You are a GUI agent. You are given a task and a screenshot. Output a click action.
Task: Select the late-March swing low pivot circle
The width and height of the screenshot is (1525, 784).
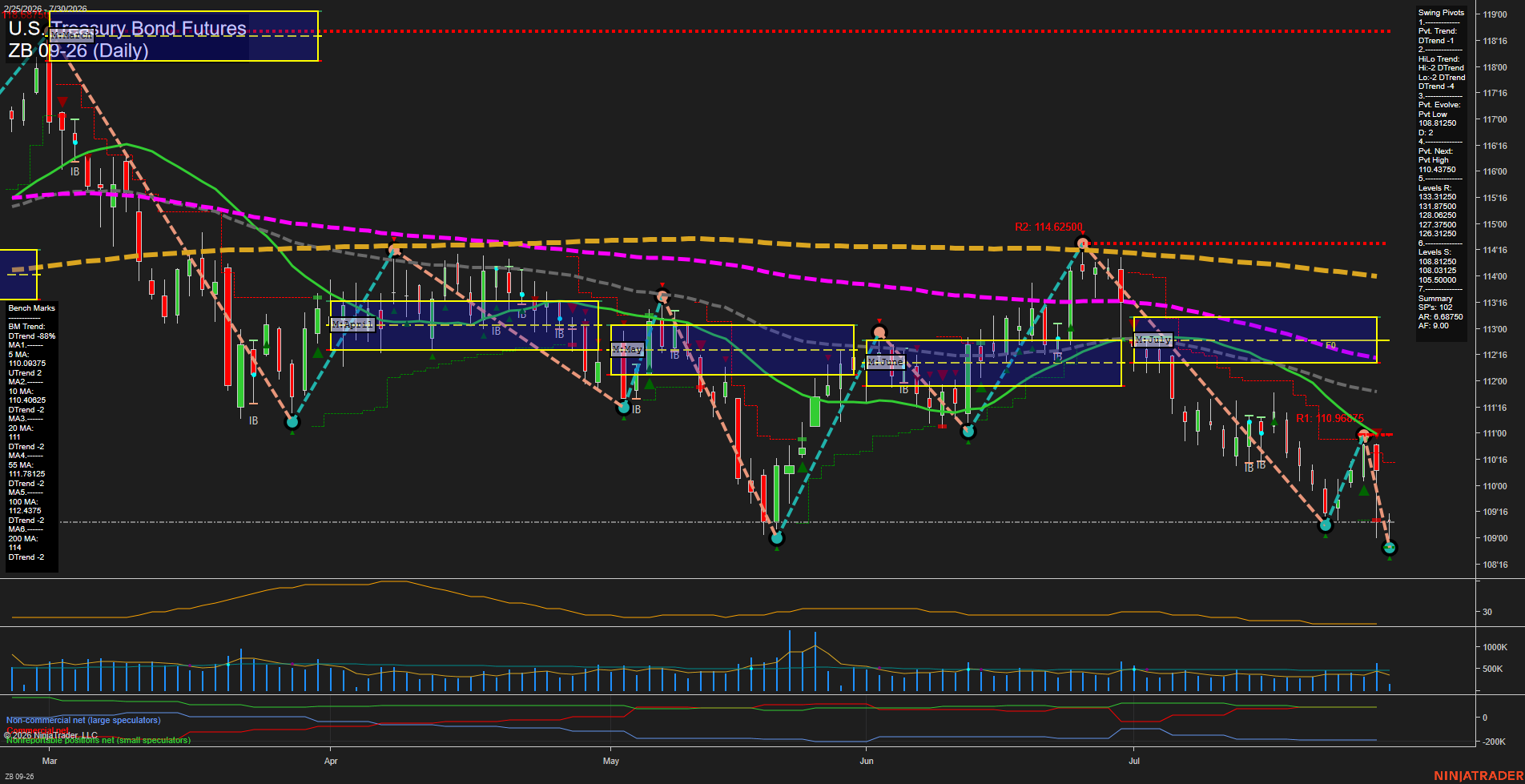point(292,422)
